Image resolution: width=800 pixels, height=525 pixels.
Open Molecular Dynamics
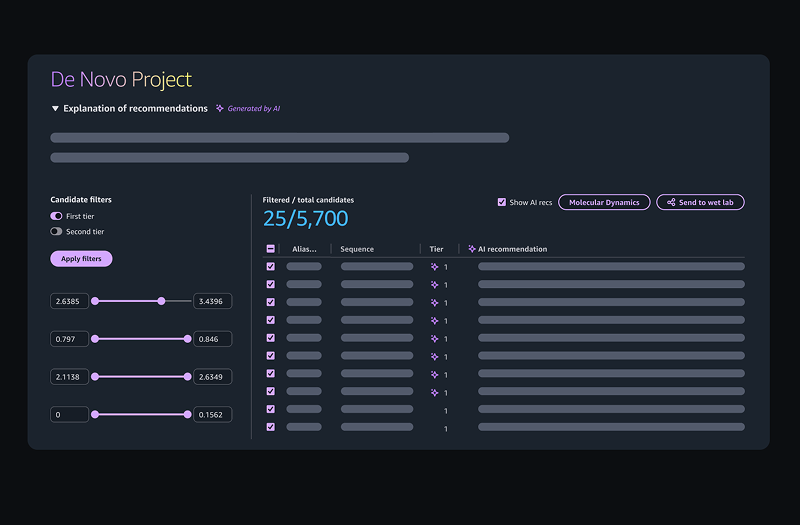click(x=604, y=202)
